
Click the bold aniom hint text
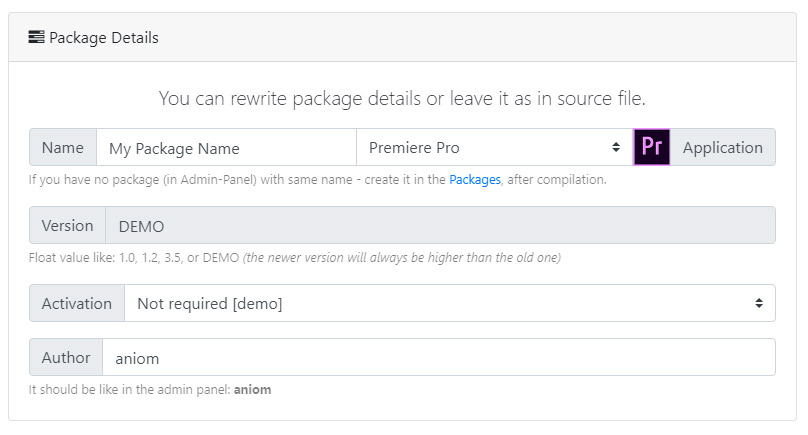pyautogui.click(x=252, y=389)
